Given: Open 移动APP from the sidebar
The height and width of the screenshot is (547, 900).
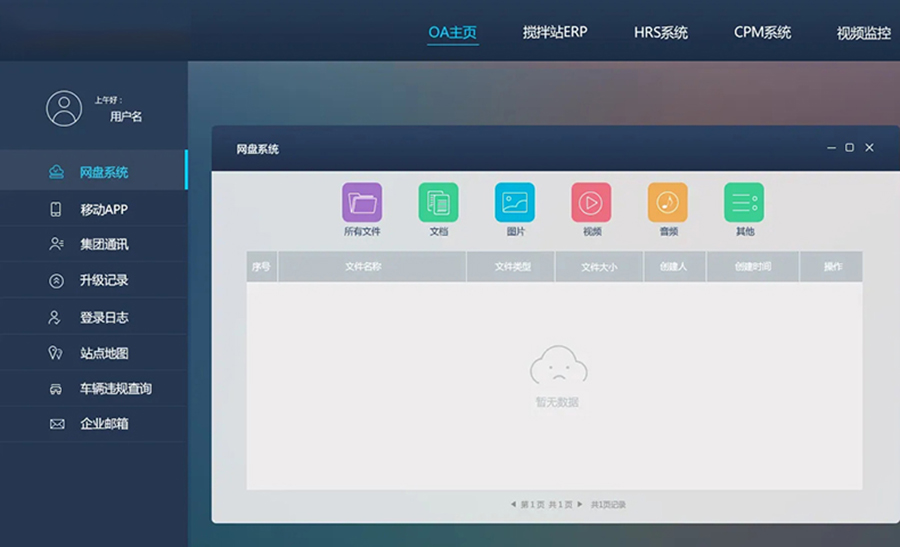Looking at the screenshot, I should [x=103, y=209].
